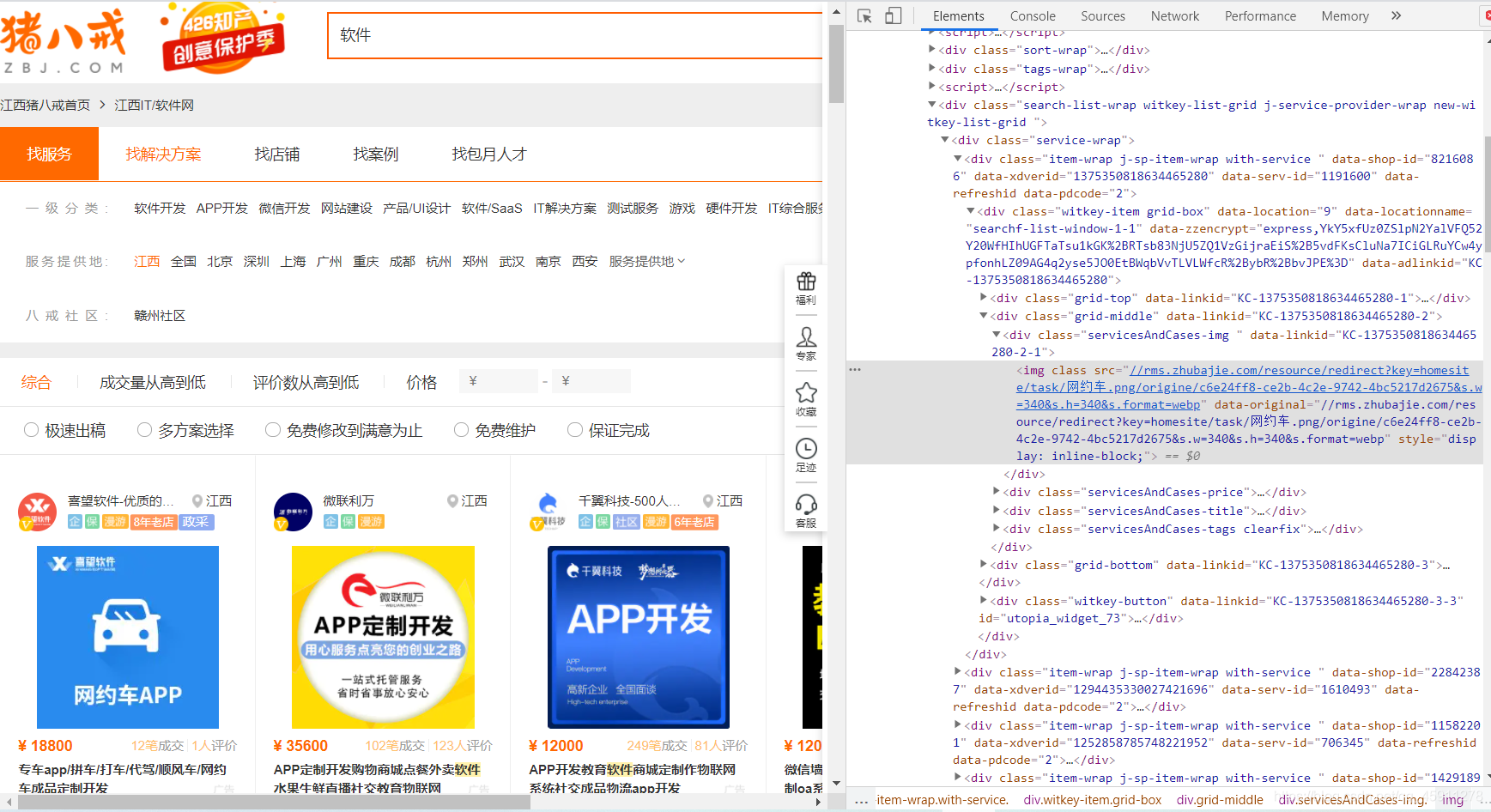Click div.grid-middle in the DevTools breadcrumb

coord(1220,800)
